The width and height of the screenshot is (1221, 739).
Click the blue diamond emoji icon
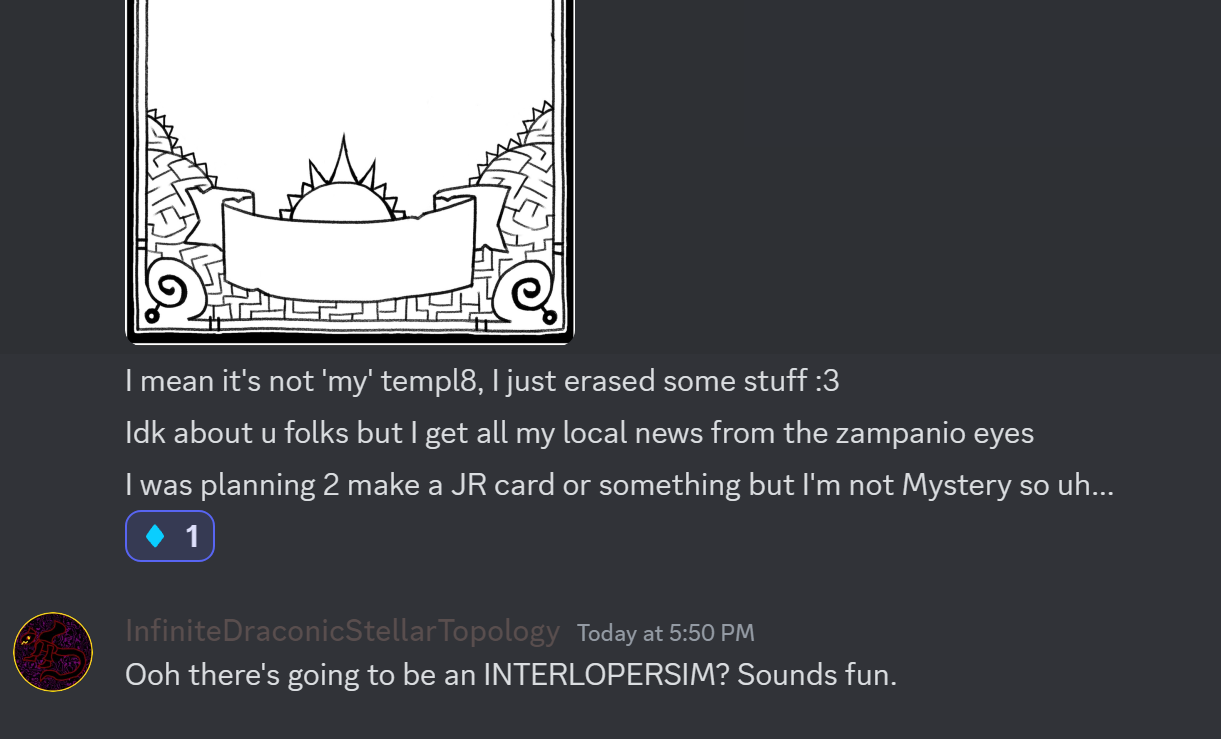tap(155, 537)
